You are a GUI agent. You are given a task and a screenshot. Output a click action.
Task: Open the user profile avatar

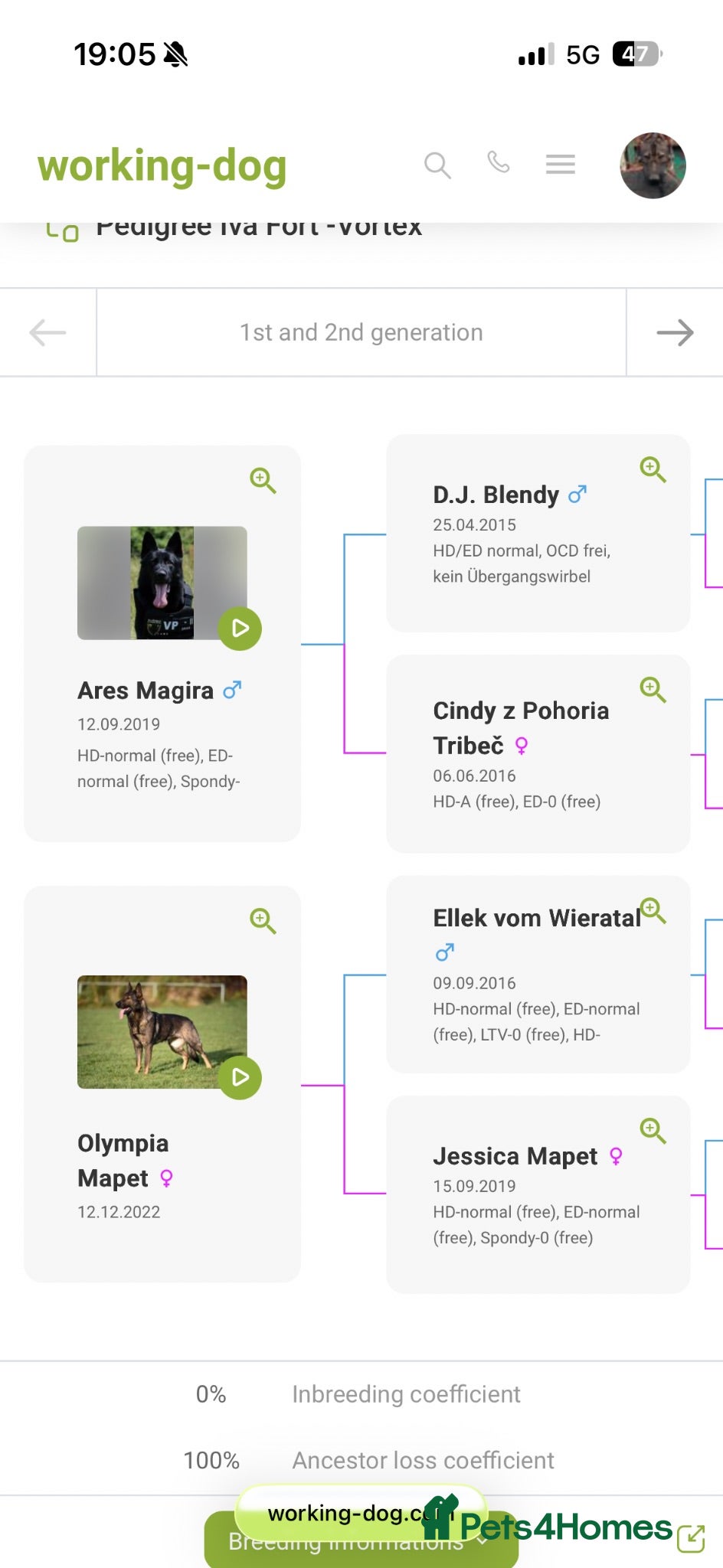click(x=653, y=165)
